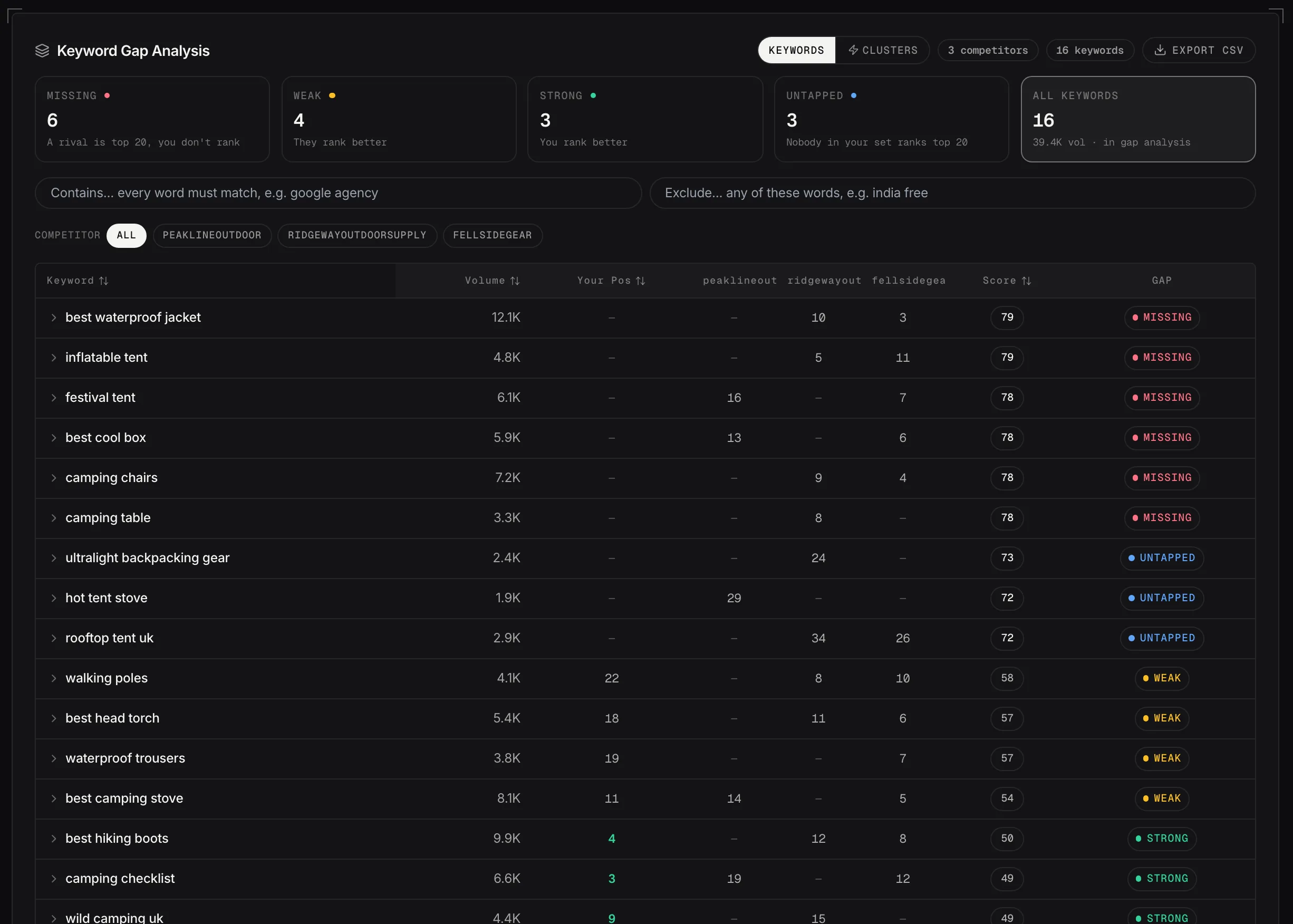Expand the best waterproof jacket row

(x=53, y=317)
